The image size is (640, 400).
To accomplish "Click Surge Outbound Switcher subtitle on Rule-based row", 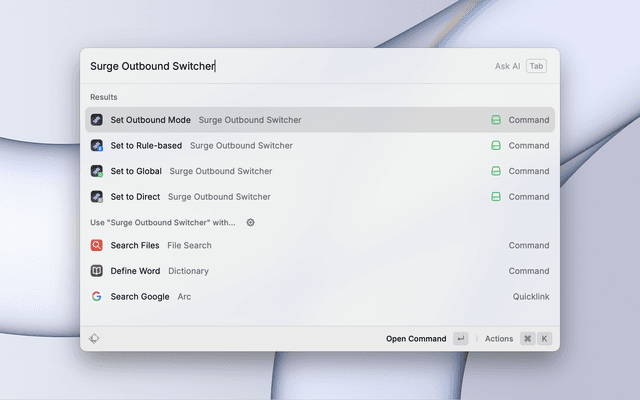I will point(241,145).
